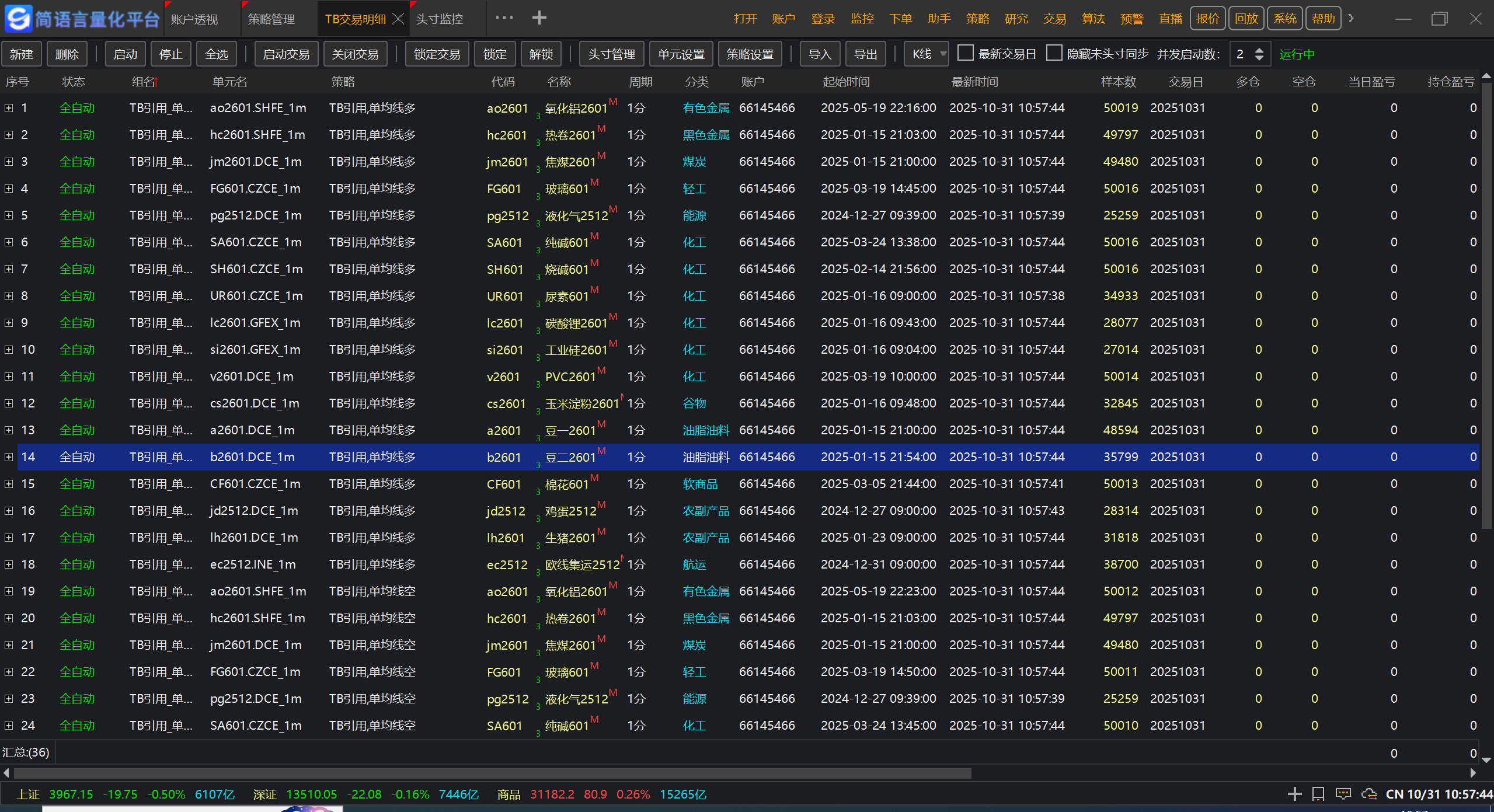The width and height of the screenshot is (1494, 812).
Task: Add a new tab with the plus icon
Action: pos(539,18)
